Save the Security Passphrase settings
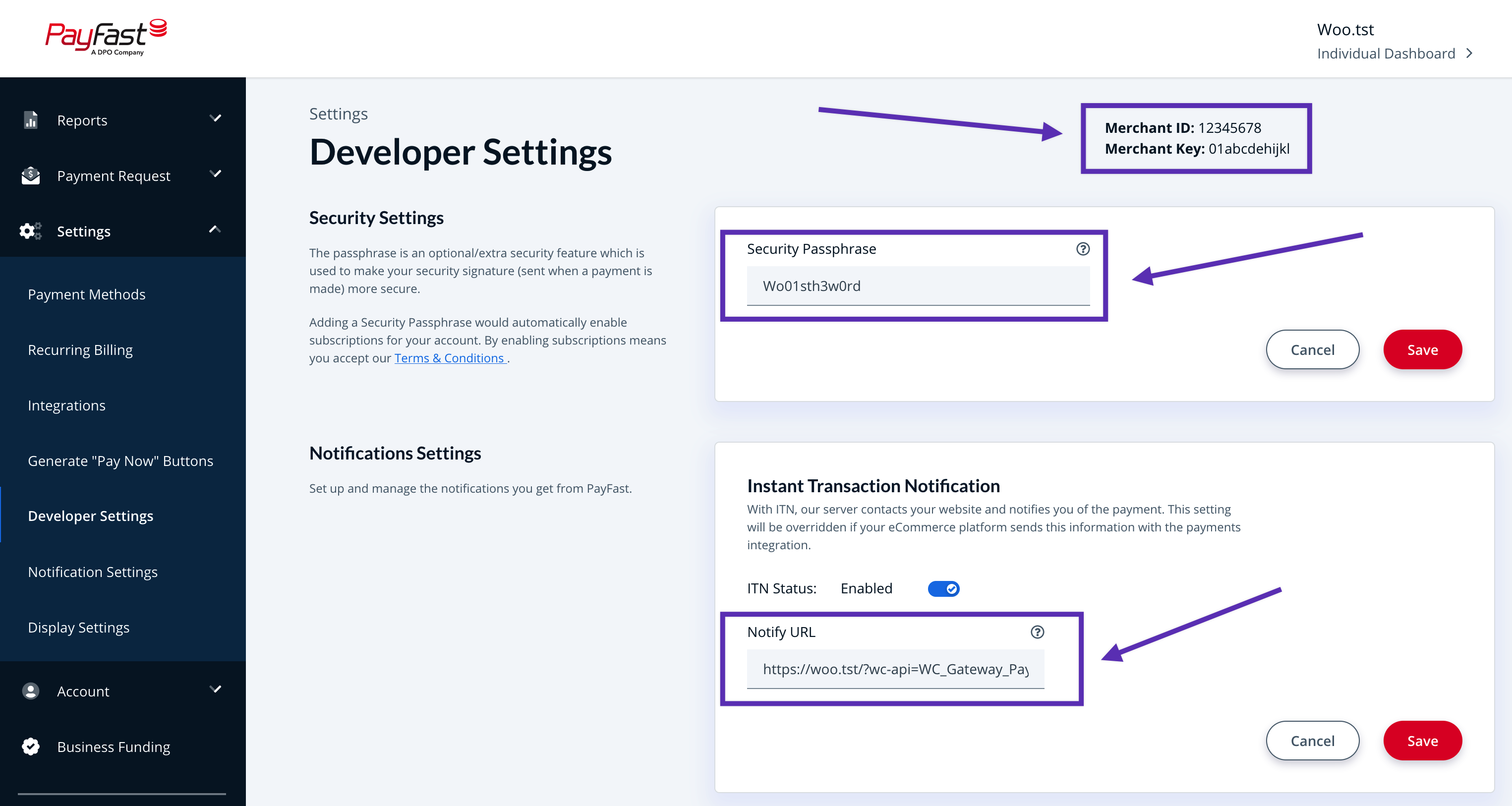 1422,350
